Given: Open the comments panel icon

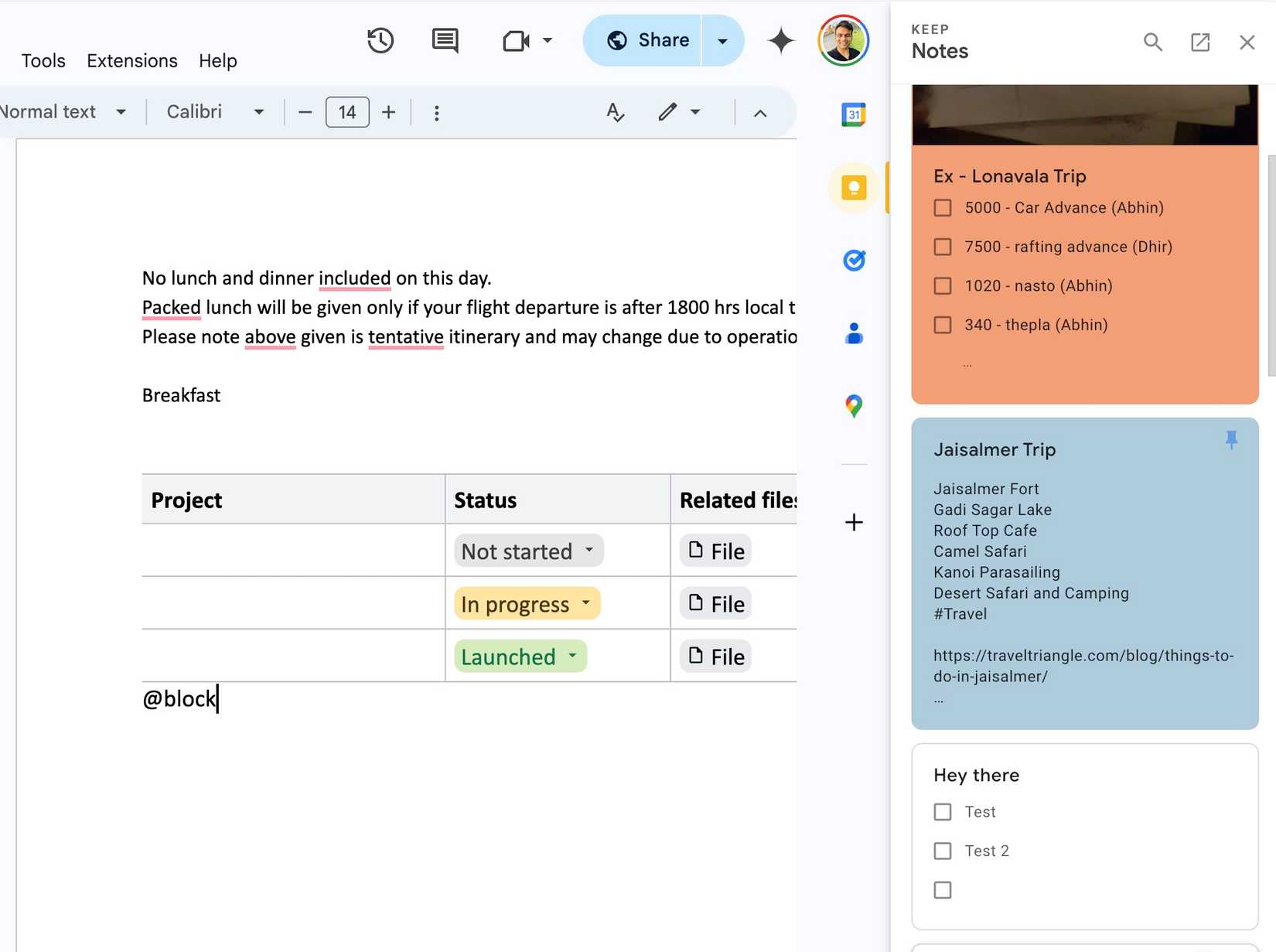Looking at the screenshot, I should [x=445, y=40].
